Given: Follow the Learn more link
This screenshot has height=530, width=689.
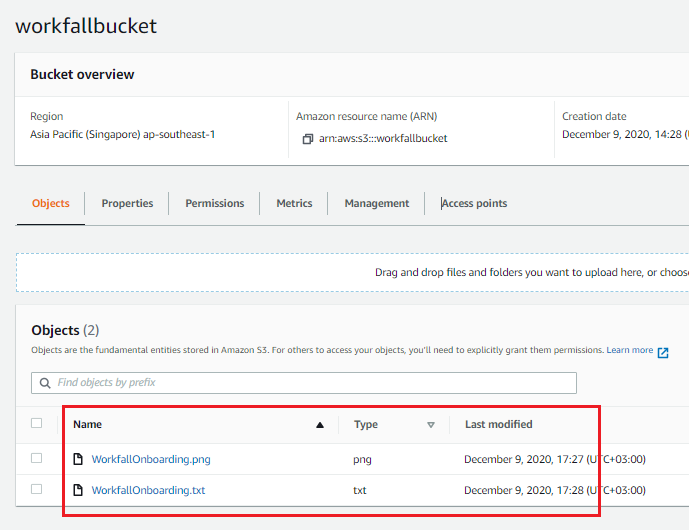Looking at the screenshot, I should click(630, 350).
